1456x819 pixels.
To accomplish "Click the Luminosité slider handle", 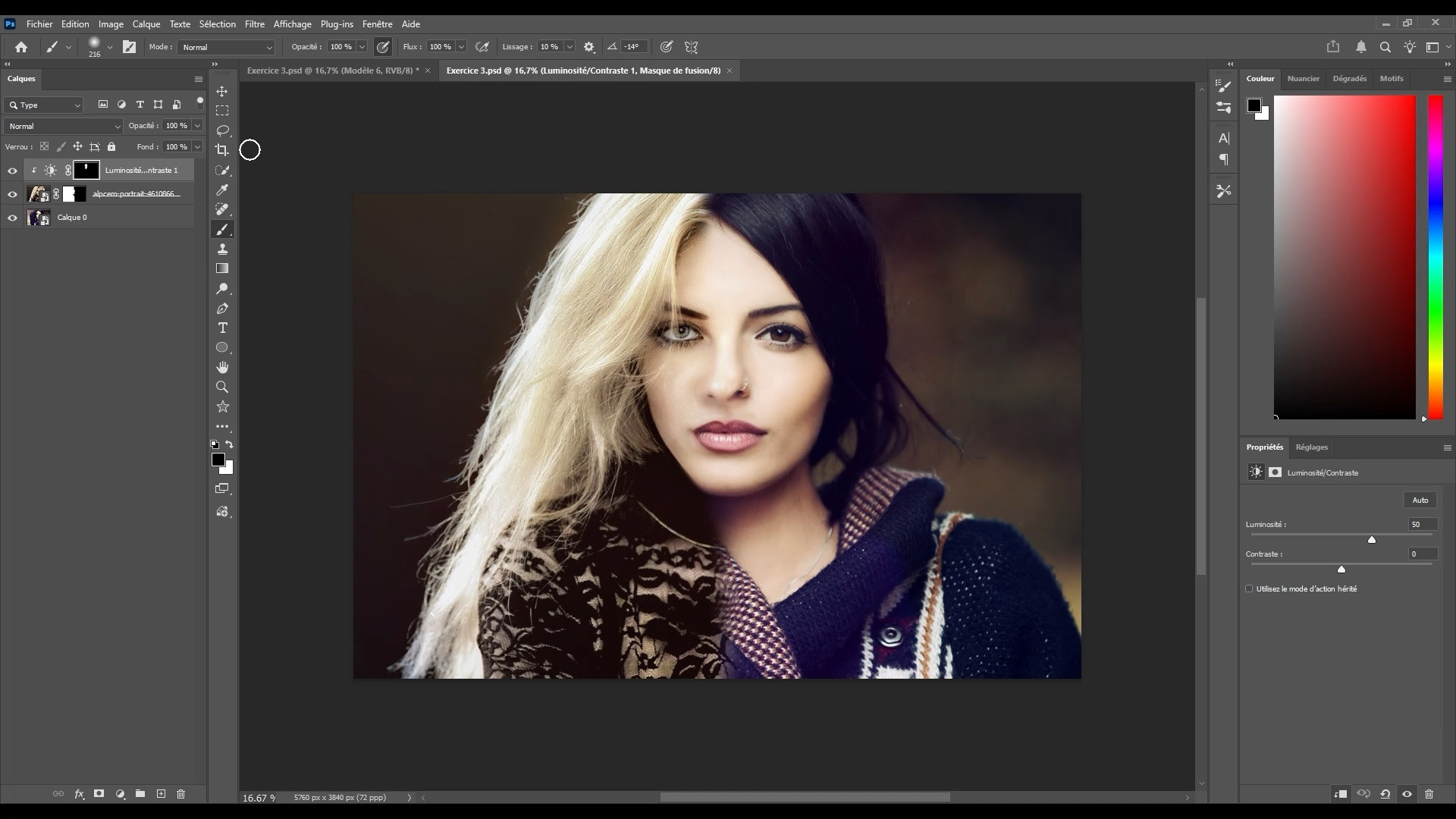I will (x=1371, y=540).
